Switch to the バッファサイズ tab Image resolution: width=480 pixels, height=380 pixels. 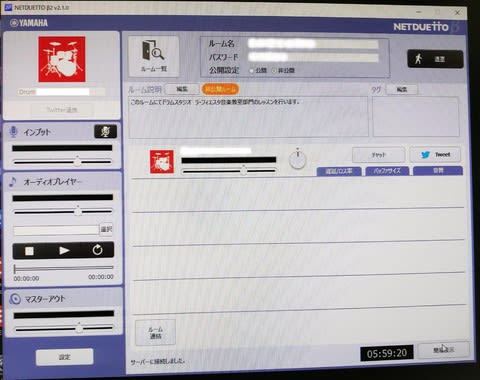tap(387, 171)
